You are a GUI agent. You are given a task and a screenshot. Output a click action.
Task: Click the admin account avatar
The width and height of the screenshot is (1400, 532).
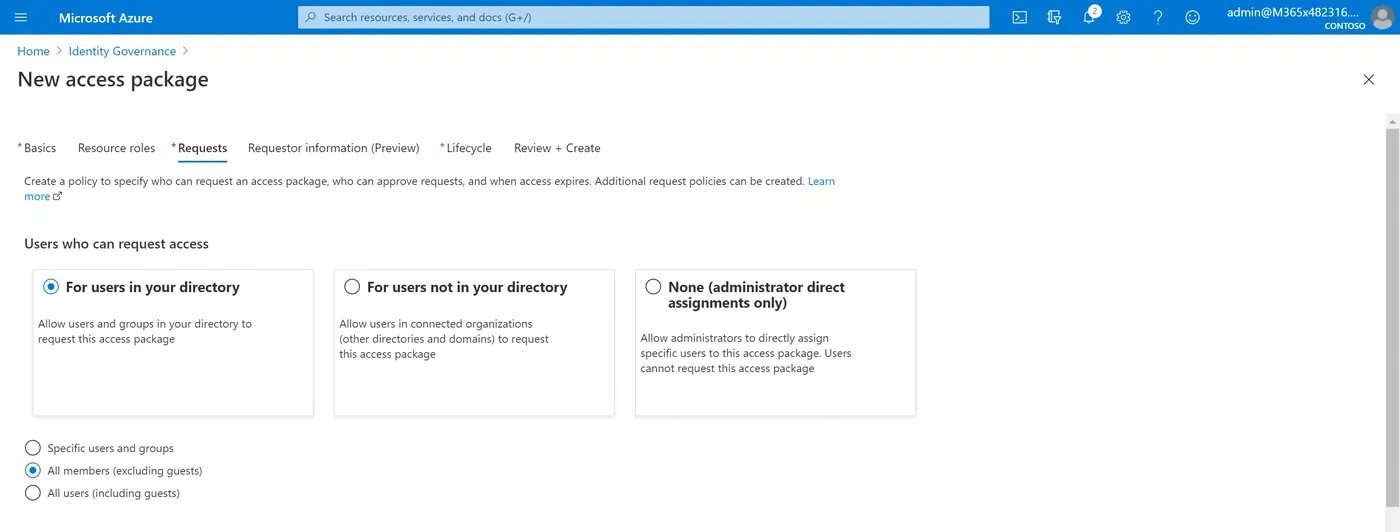click(x=1382, y=17)
